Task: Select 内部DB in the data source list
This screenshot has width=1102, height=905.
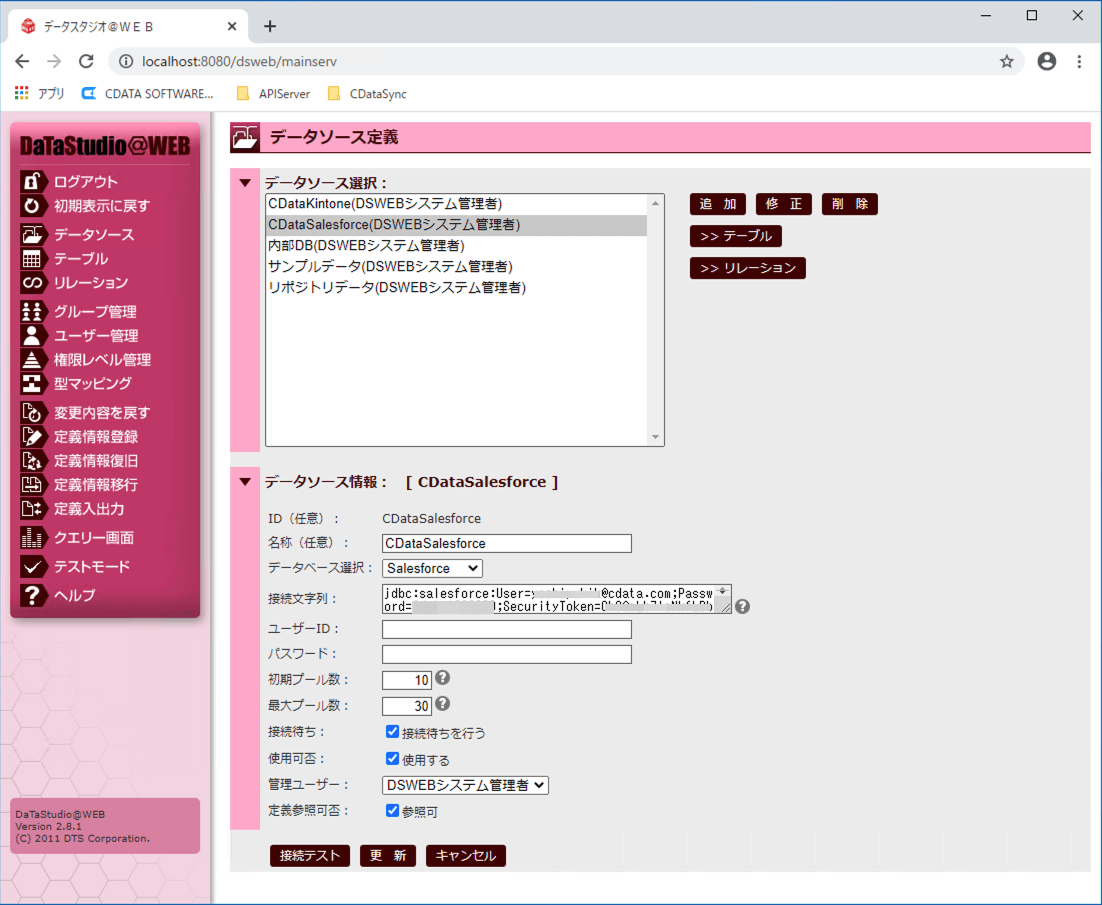Action: (456, 246)
